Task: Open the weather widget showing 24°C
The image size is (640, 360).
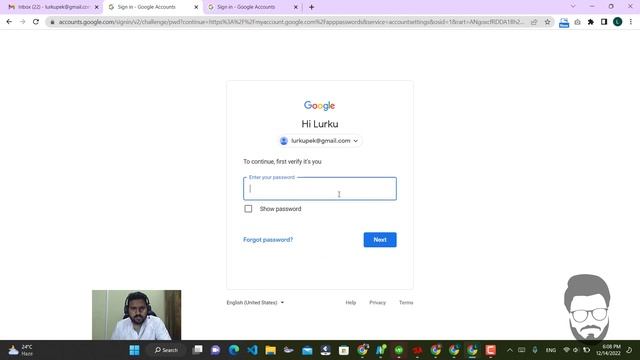Action: pyautogui.click(x=21, y=350)
